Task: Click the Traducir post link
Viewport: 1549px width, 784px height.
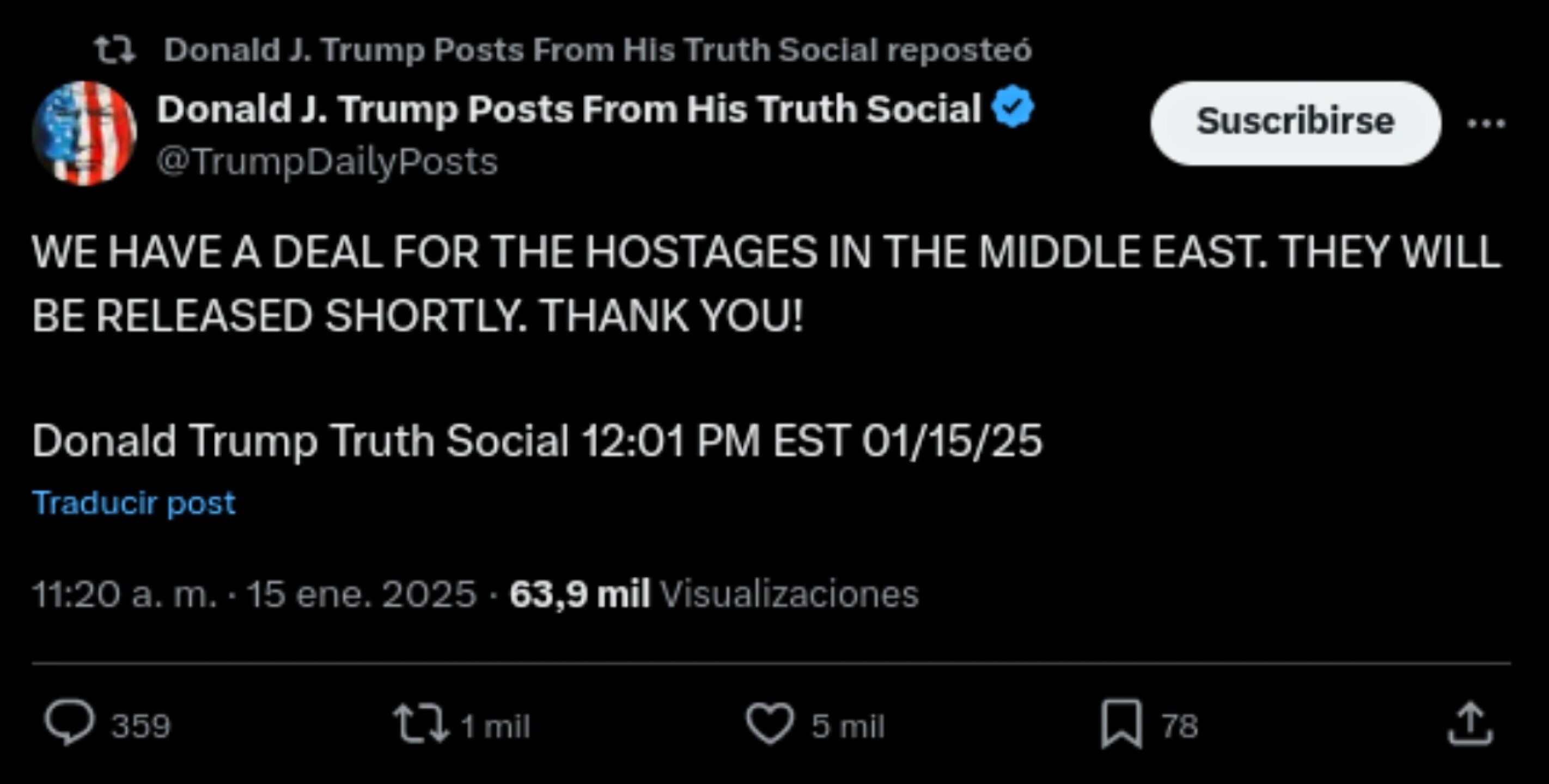Action: [134, 503]
